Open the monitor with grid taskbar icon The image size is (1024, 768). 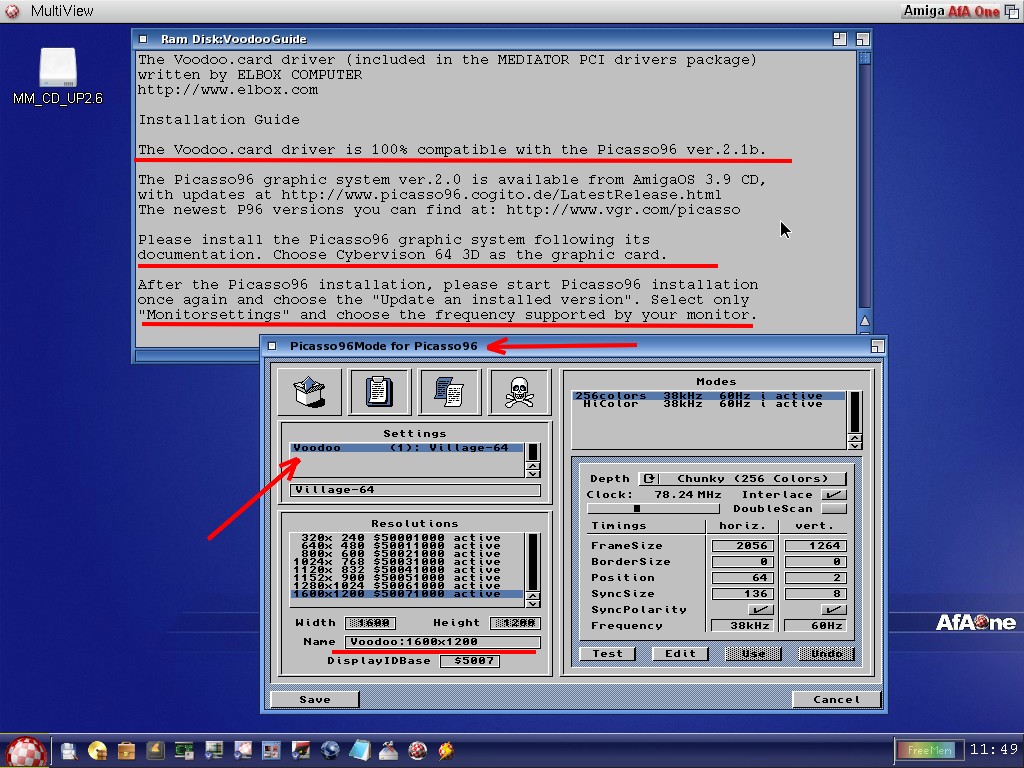214,751
